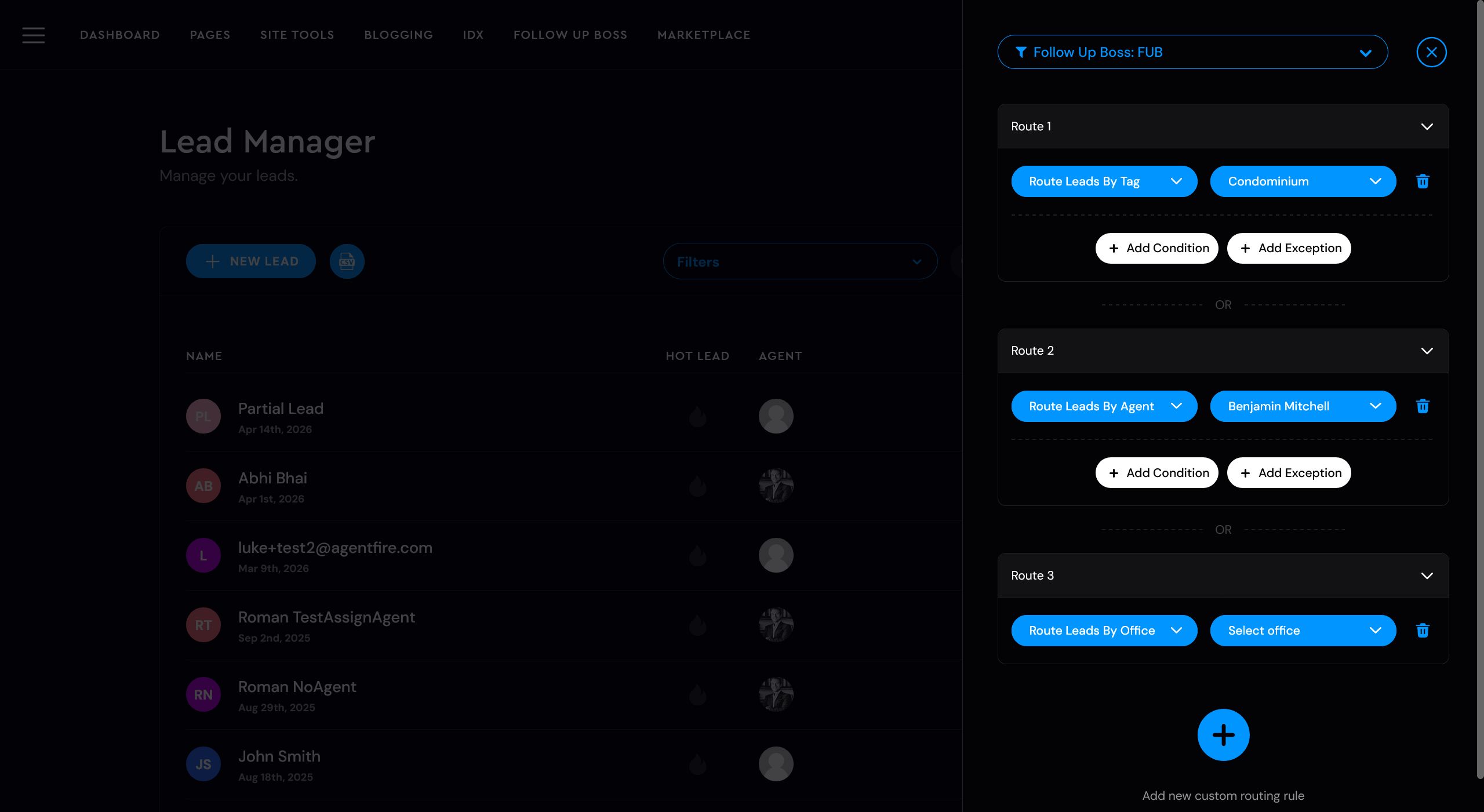Click Add Exception in Route 2
Viewport: 1484px width, 812px height.
(1289, 473)
